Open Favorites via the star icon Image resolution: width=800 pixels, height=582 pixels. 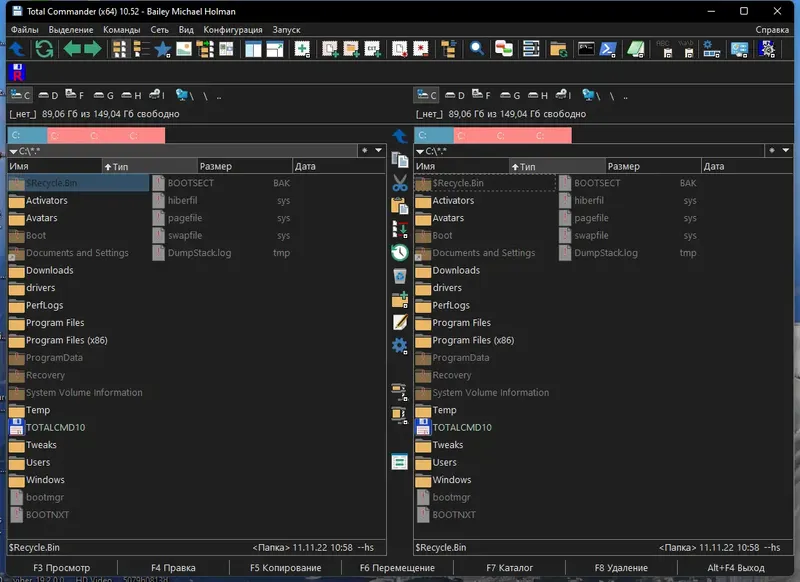[x=161, y=48]
